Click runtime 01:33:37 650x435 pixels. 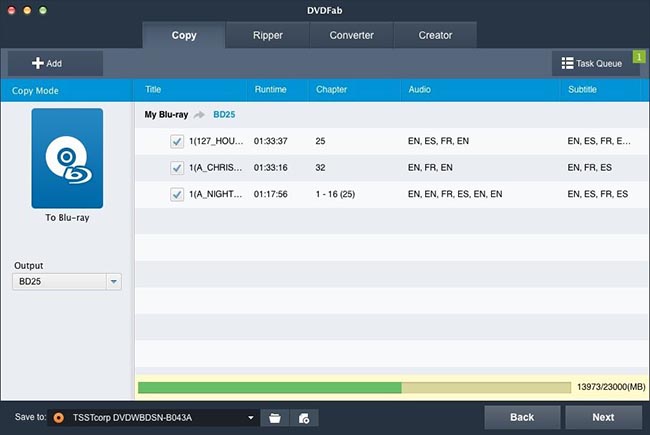point(270,141)
